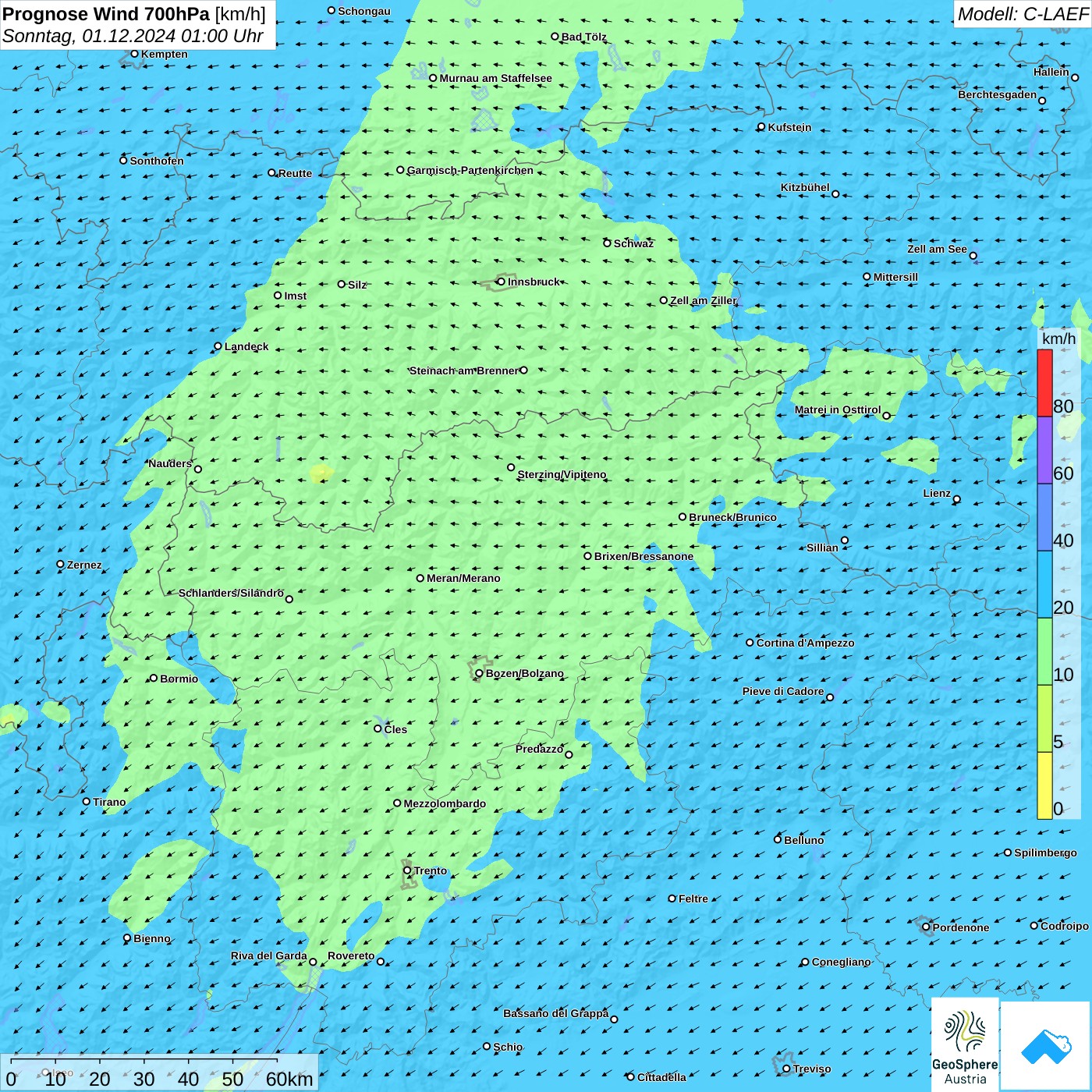The image size is (1092, 1092).
Task: Click the blue cloud logo icon
Action: tap(1046, 1045)
